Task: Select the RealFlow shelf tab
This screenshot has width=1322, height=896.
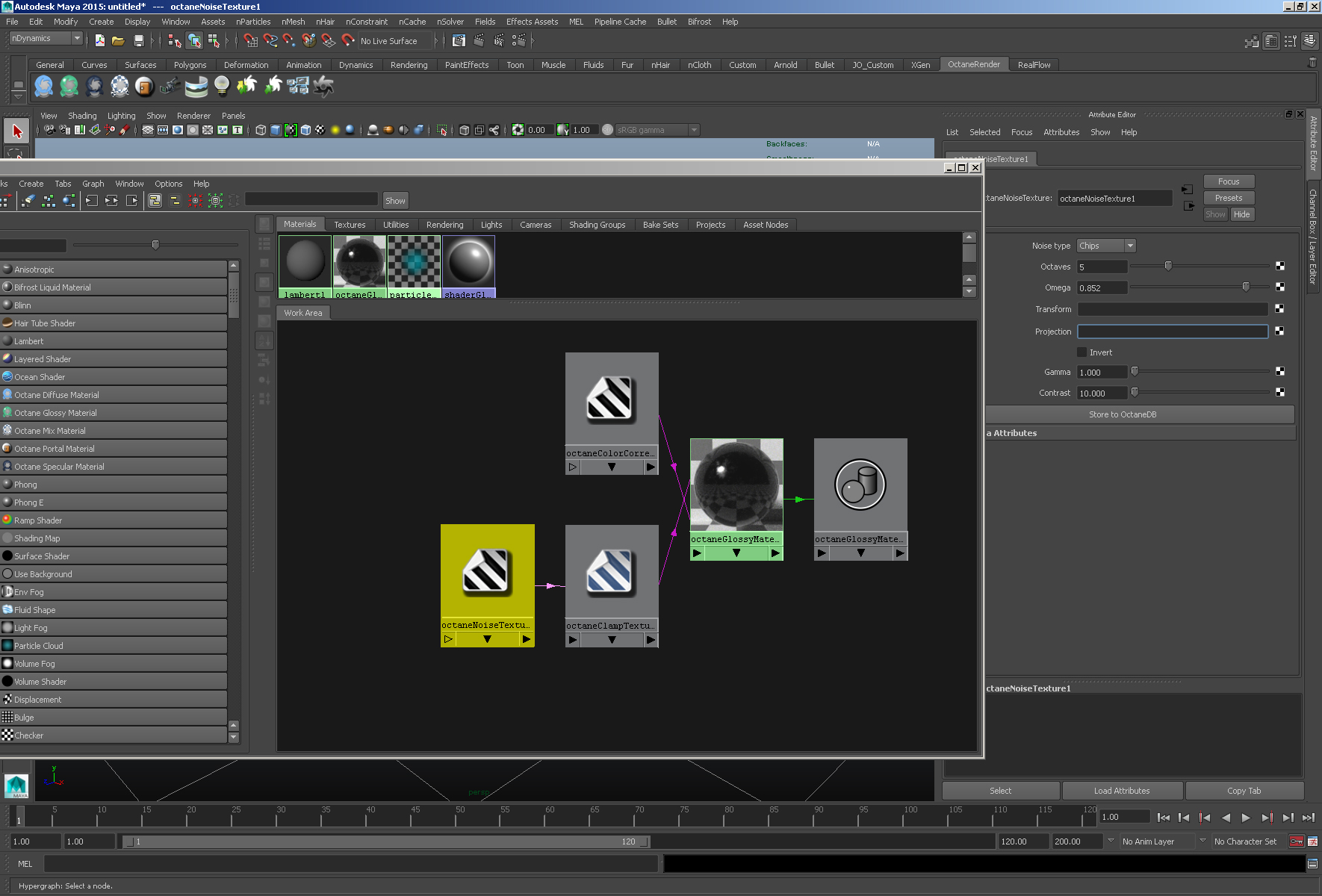Action: (x=1034, y=65)
